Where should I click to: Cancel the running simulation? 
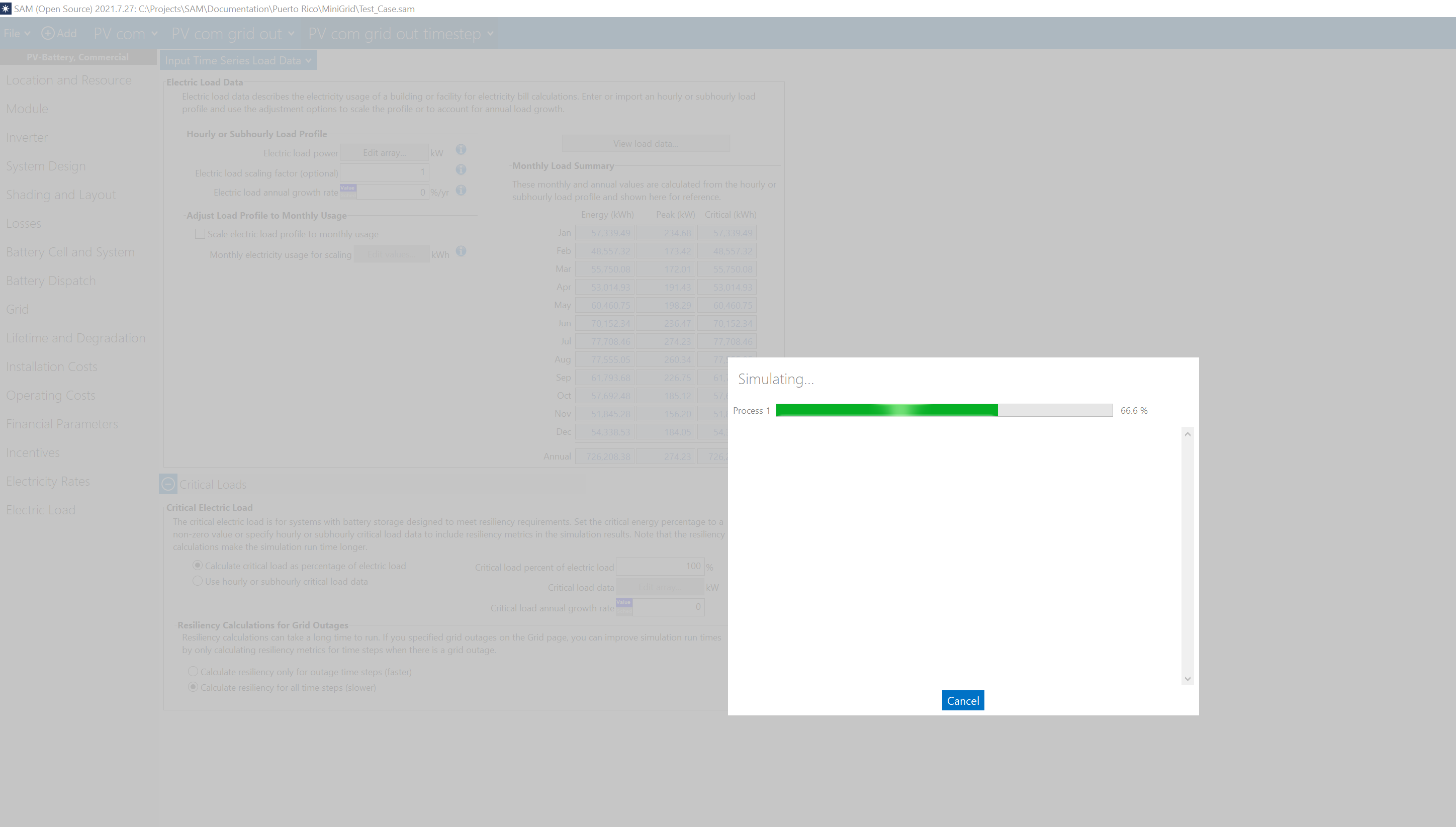(x=962, y=700)
